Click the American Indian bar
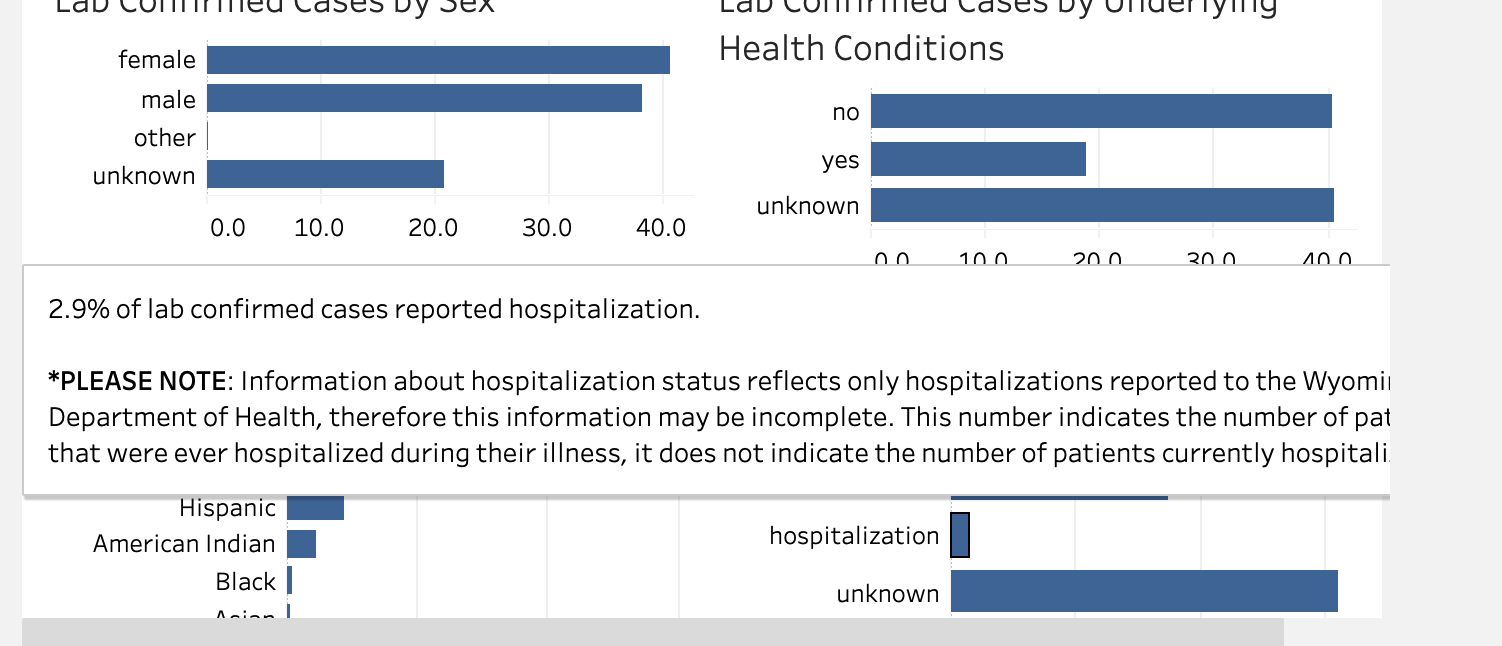Screen dimensions: 1502x646 301,544
